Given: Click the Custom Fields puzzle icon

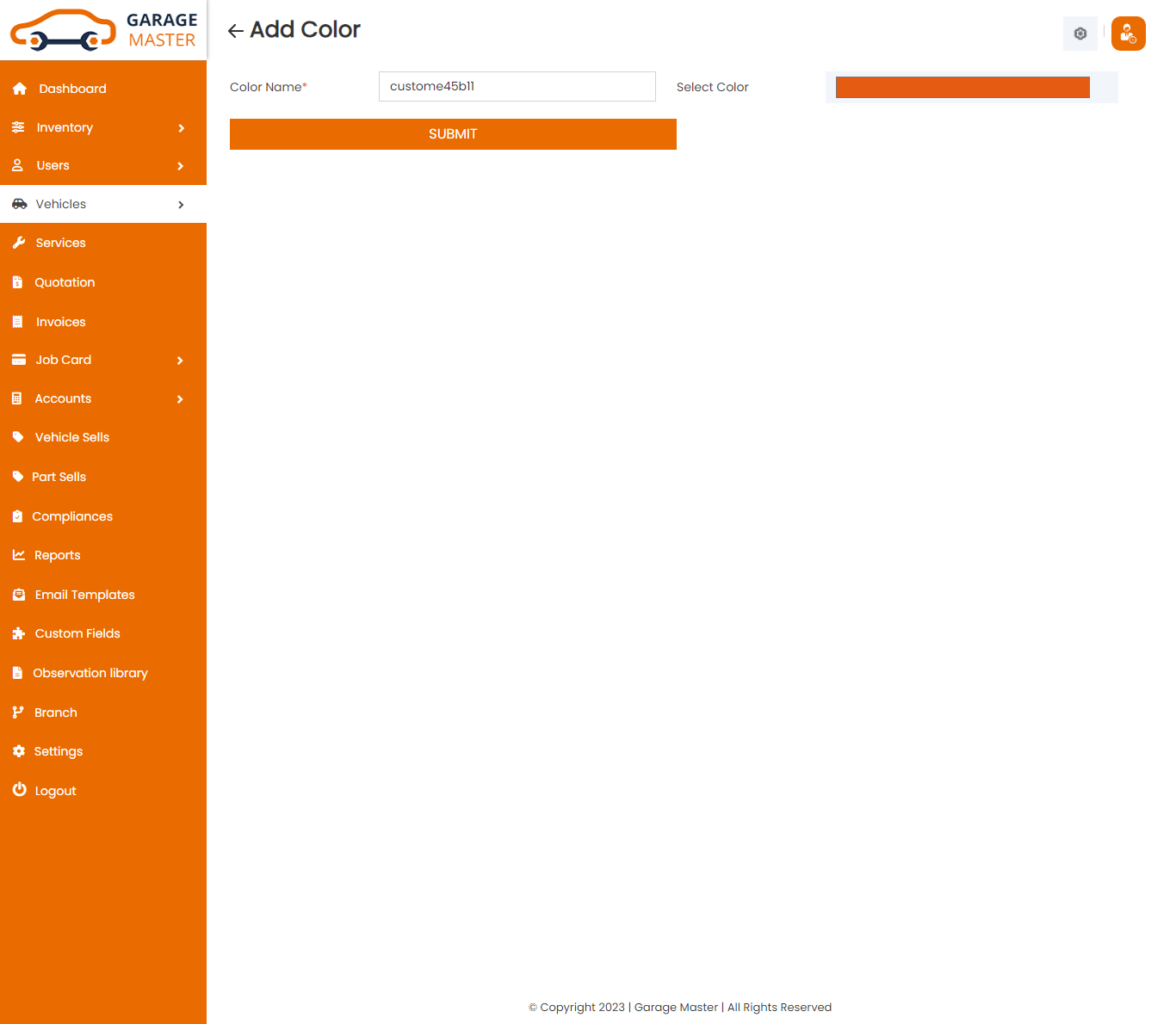Looking at the screenshot, I should [x=19, y=633].
